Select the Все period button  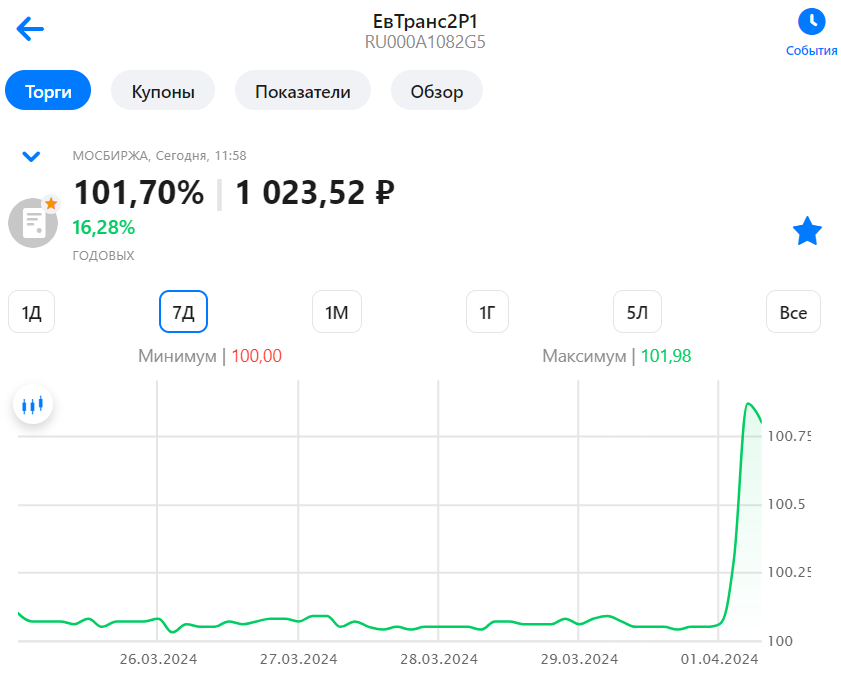coord(793,311)
